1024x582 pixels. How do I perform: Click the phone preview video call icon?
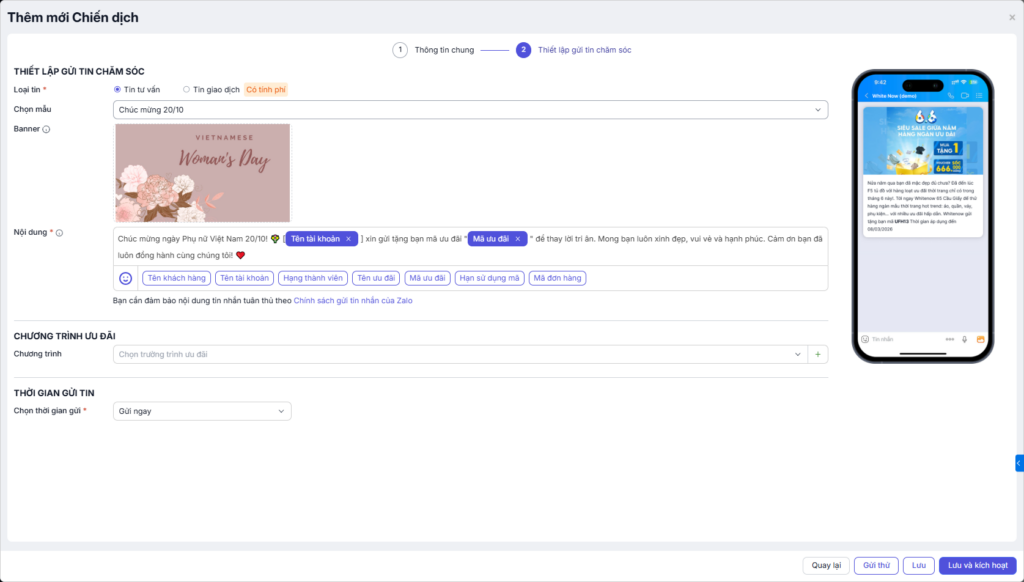pos(965,96)
